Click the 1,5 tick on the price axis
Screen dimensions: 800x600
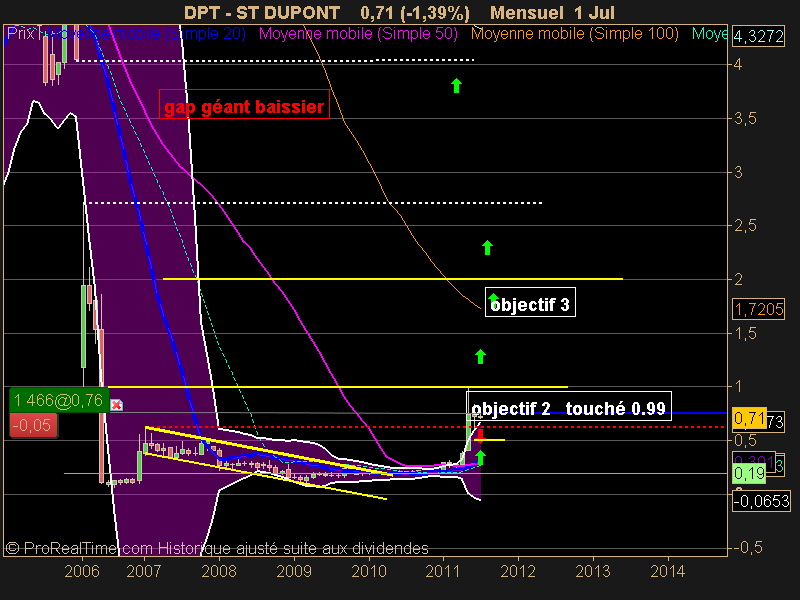(745, 334)
